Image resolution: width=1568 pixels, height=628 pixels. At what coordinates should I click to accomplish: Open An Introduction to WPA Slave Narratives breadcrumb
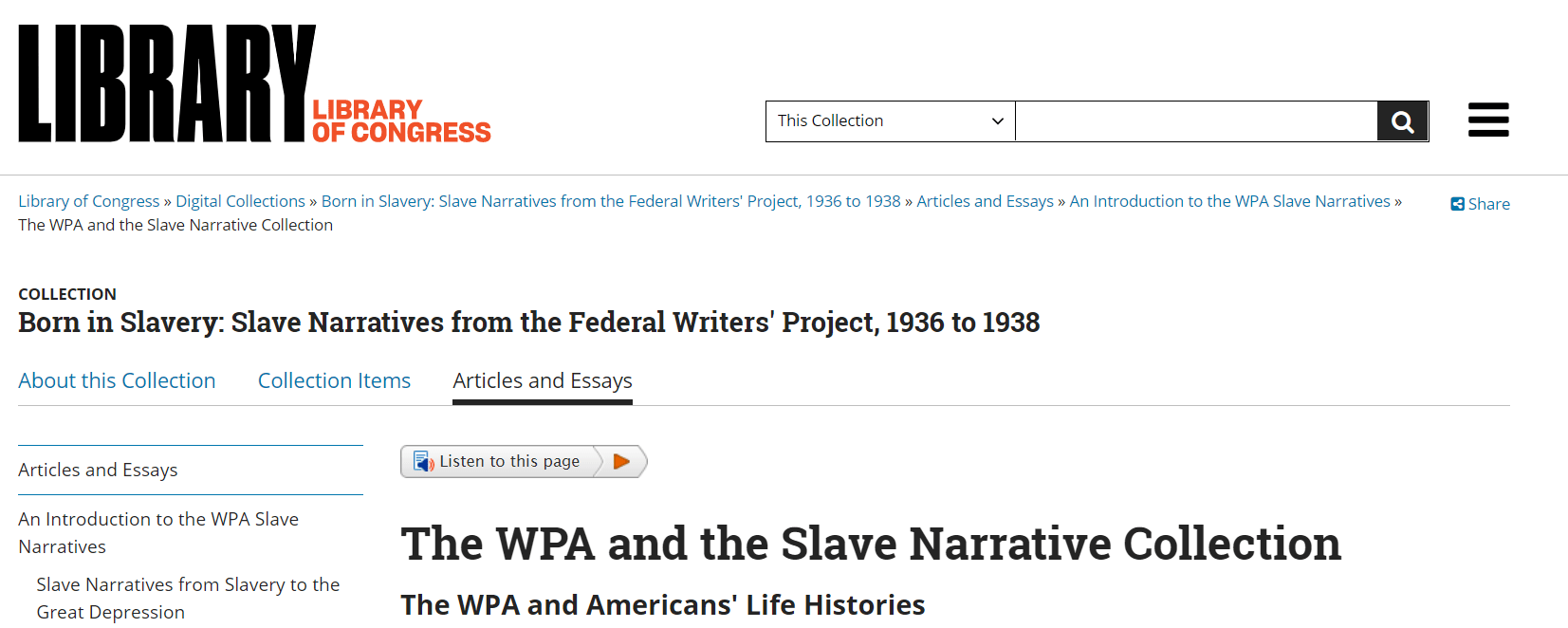[1229, 201]
